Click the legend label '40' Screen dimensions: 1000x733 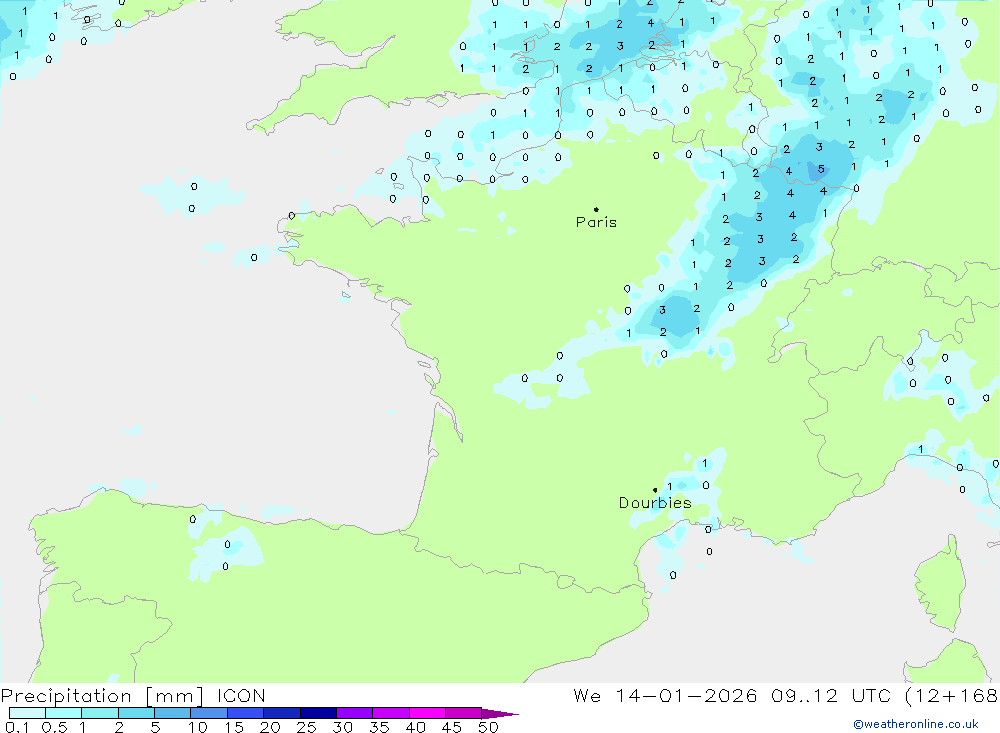[416, 727]
